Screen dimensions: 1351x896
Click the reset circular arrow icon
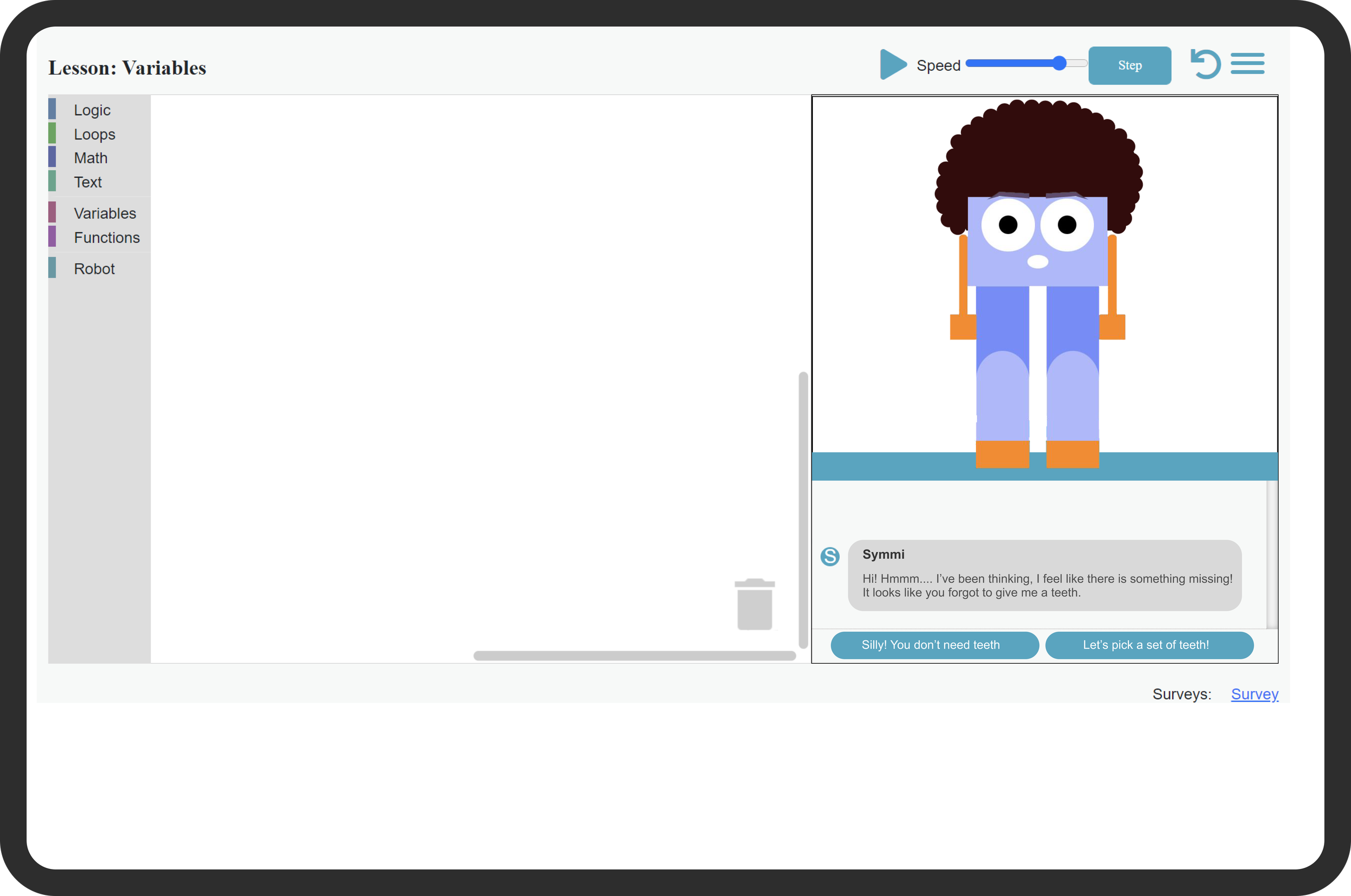(x=1205, y=64)
